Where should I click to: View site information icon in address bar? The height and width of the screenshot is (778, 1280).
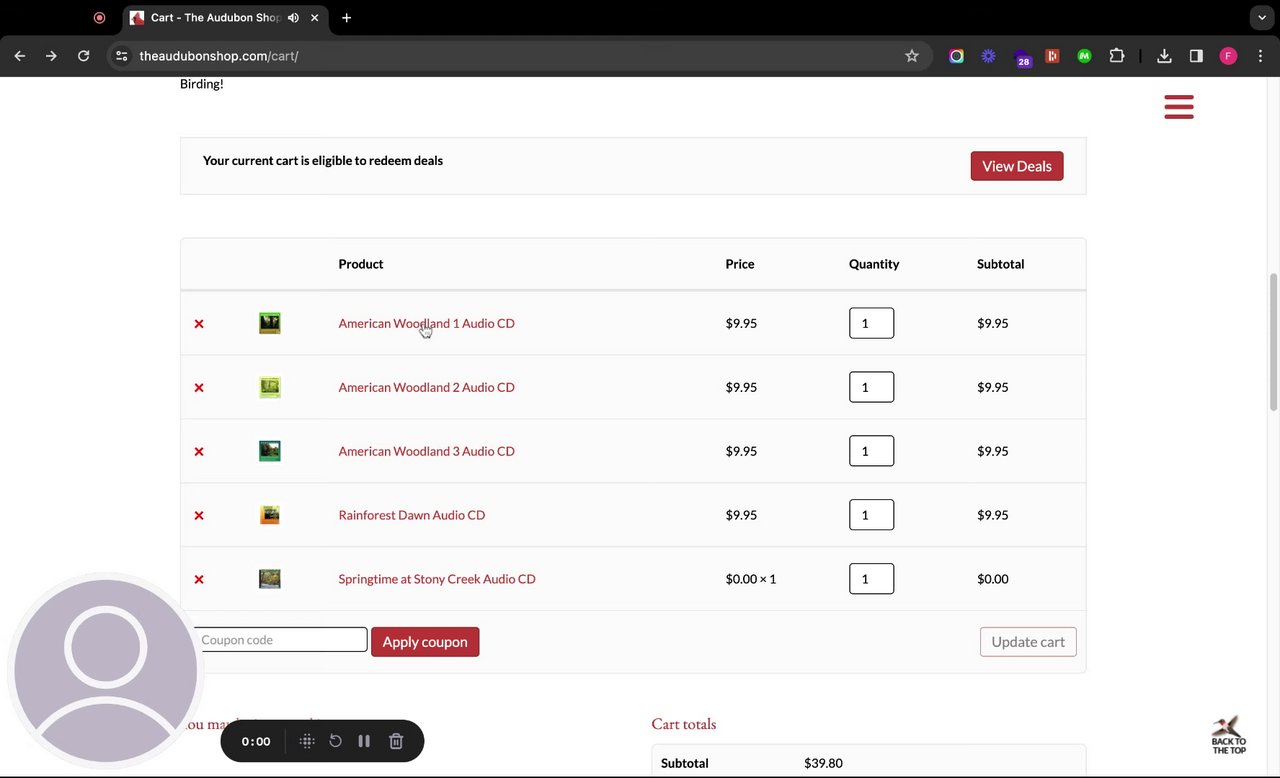click(121, 56)
